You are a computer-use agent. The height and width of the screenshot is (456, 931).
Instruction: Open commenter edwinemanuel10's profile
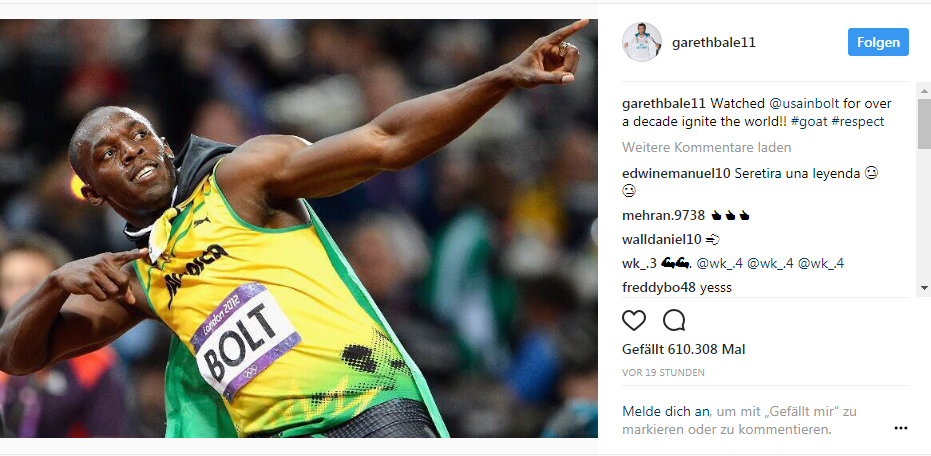[x=676, y=174]
